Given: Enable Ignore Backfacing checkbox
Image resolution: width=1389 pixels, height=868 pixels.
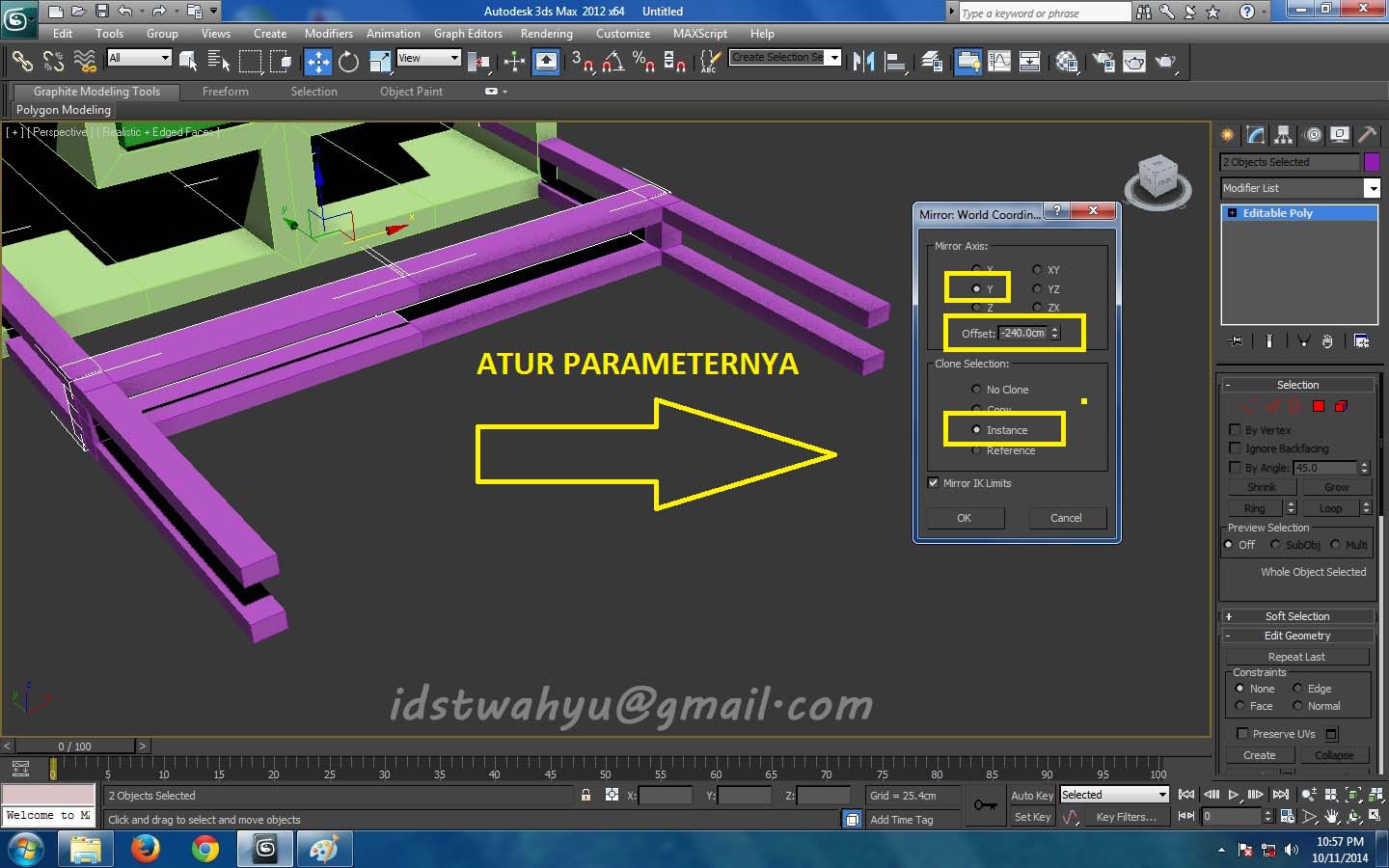Looking at the screenshot, I should point(1235,448).
